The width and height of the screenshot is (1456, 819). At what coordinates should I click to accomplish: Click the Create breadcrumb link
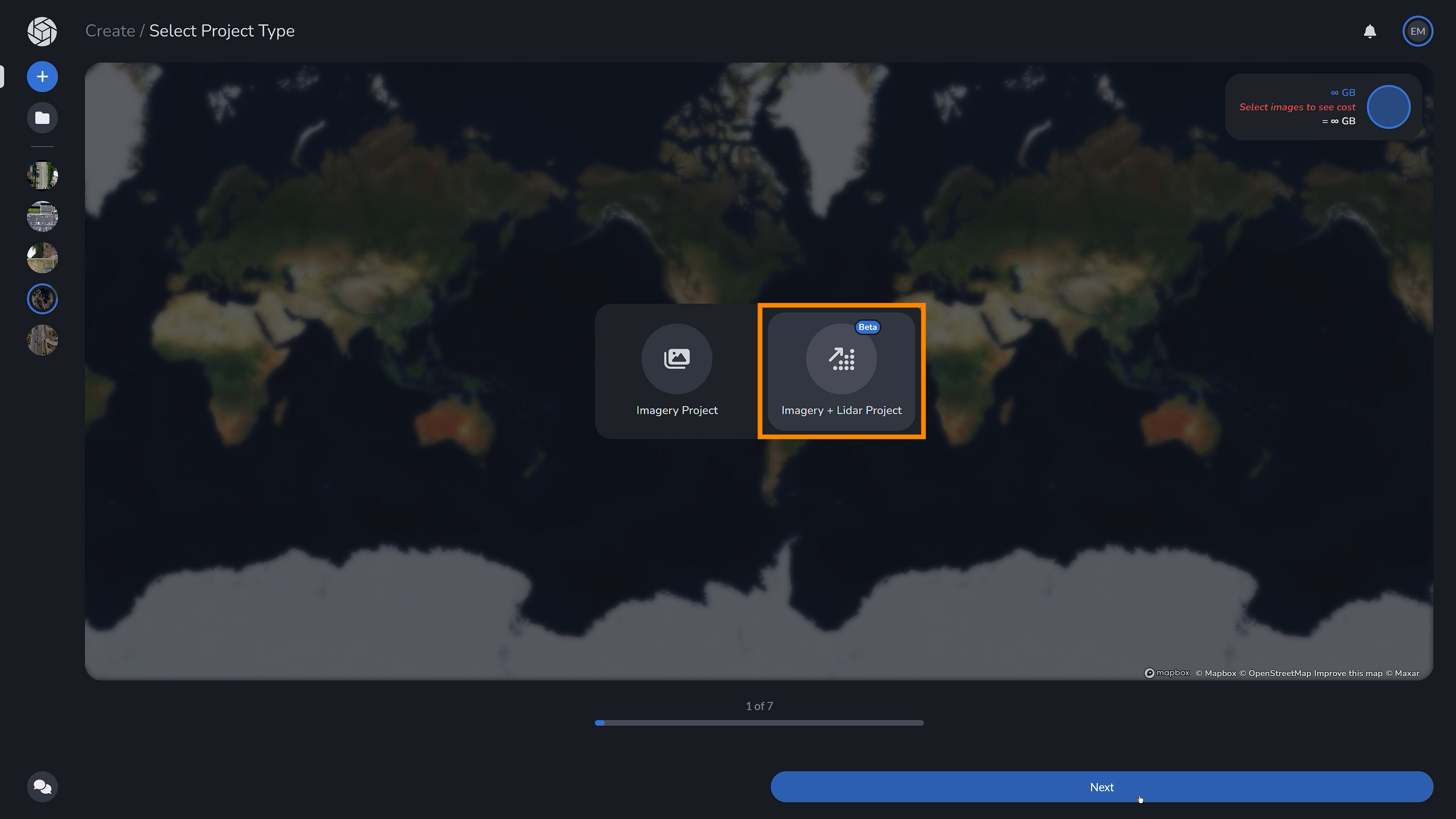110,31
